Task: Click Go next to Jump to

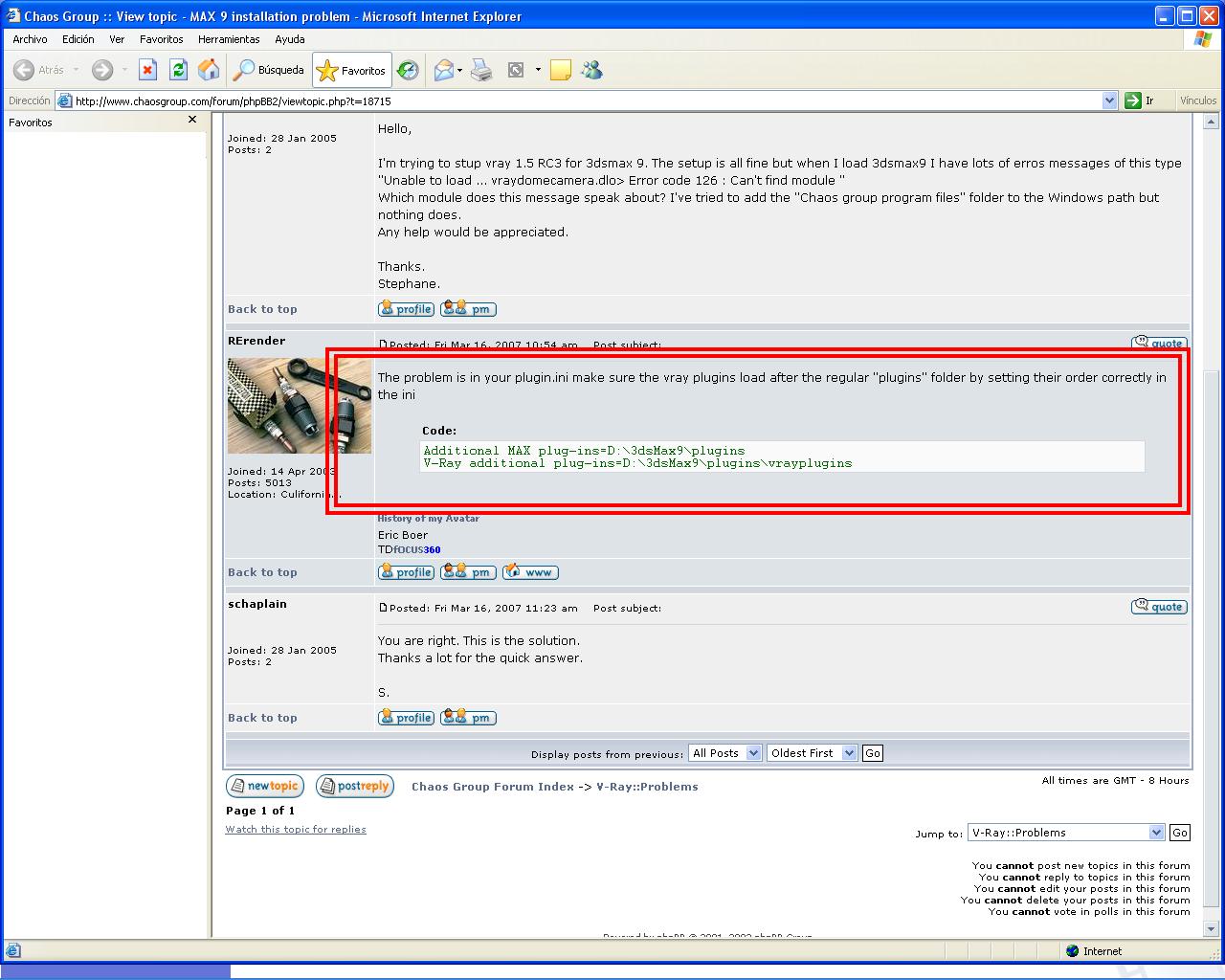Action: 1180,833
